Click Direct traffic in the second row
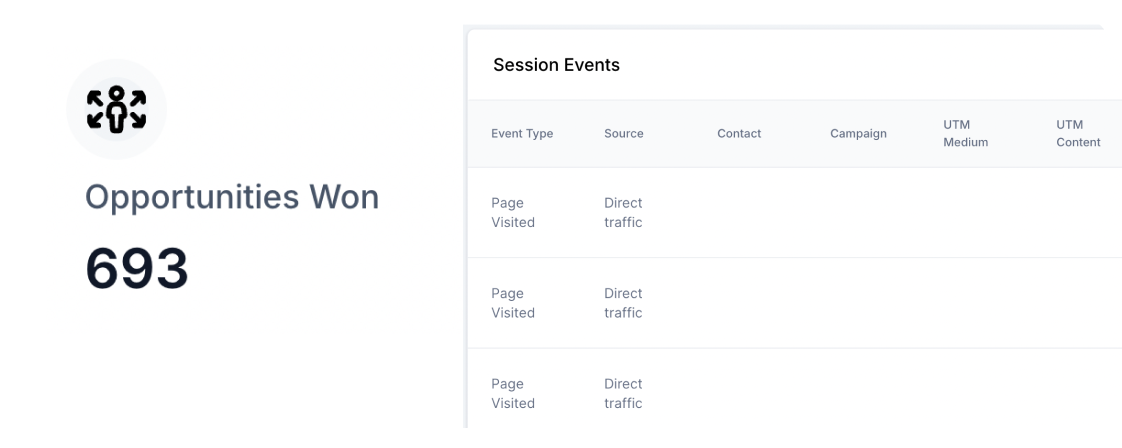This screenshot has width=1122, height=448. tap(623, 303)
